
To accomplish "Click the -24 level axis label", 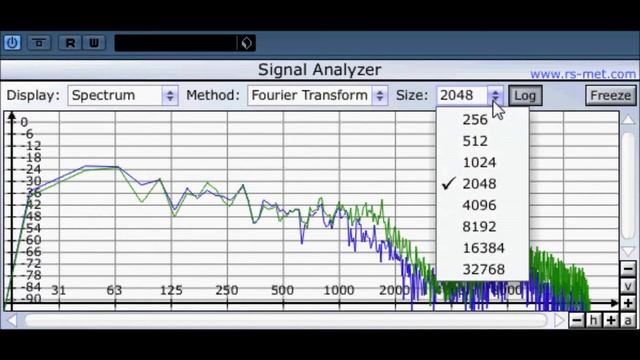I will point(31,169).
